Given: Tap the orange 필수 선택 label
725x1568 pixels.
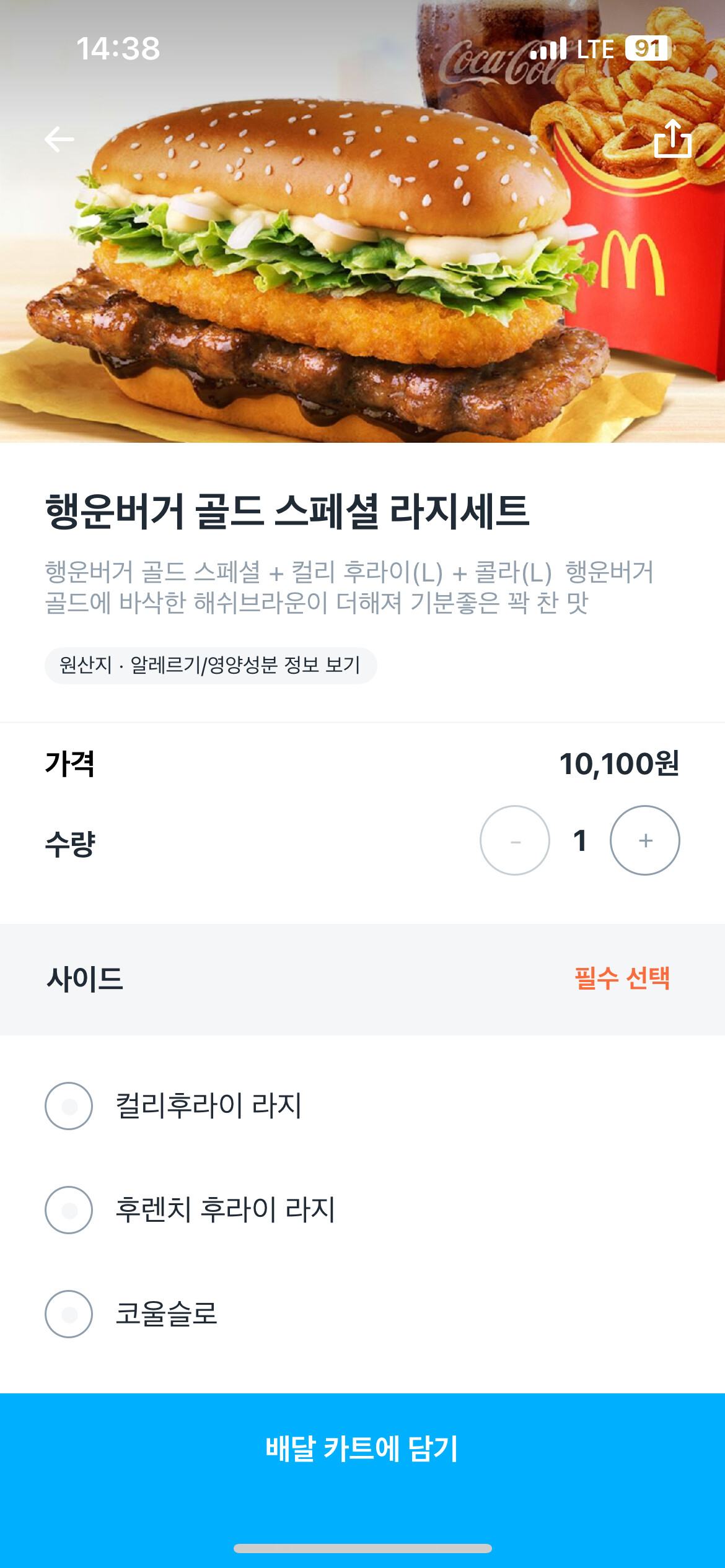Looking at the screenshot, I should tap(622, 978).
